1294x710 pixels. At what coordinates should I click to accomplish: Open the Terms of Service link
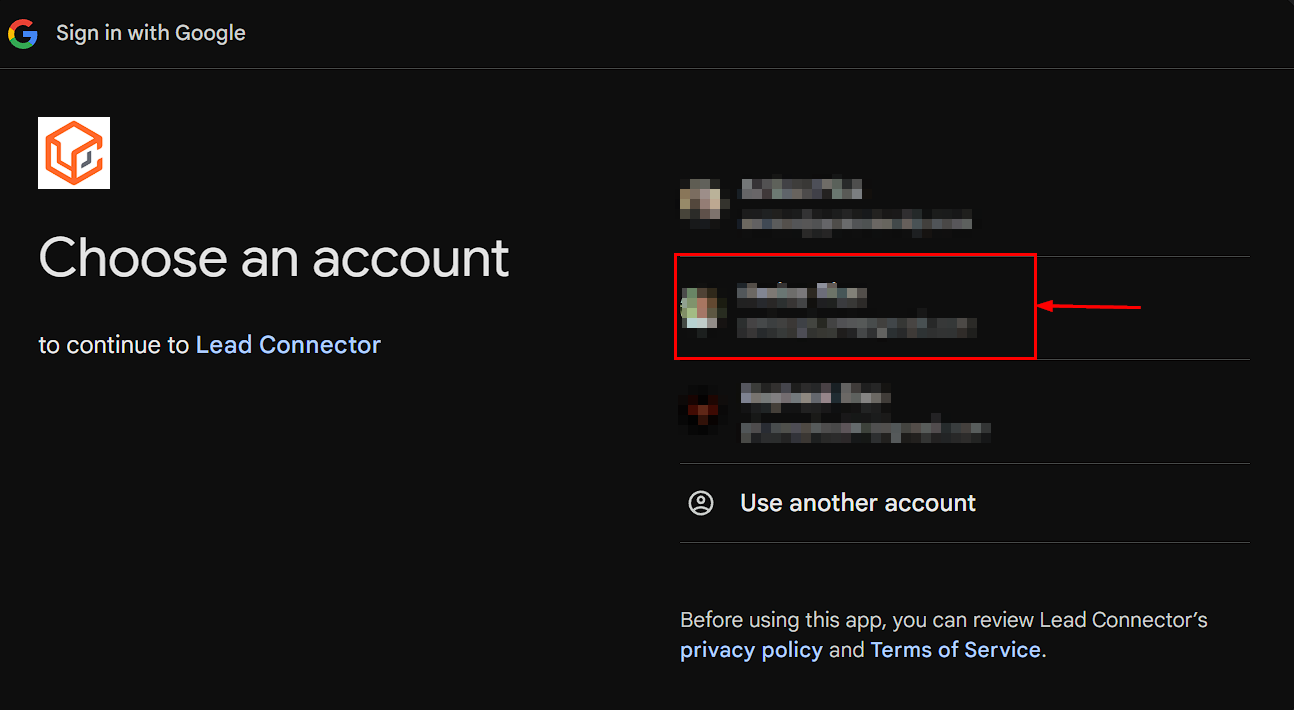955,649
